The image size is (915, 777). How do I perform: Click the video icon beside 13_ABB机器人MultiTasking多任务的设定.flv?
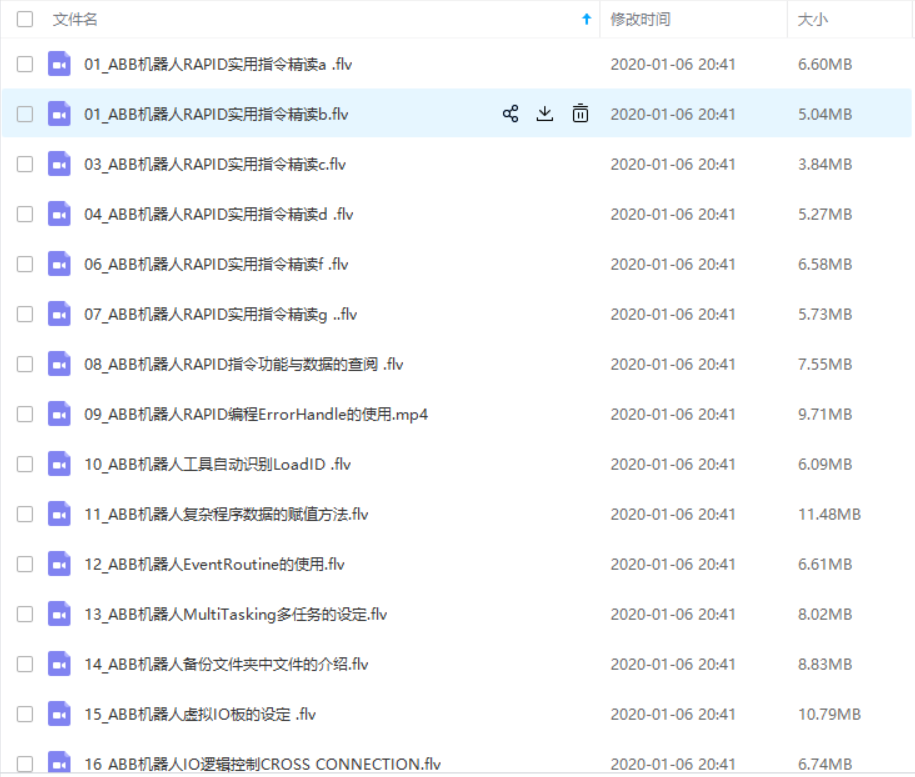coord(59,613)
